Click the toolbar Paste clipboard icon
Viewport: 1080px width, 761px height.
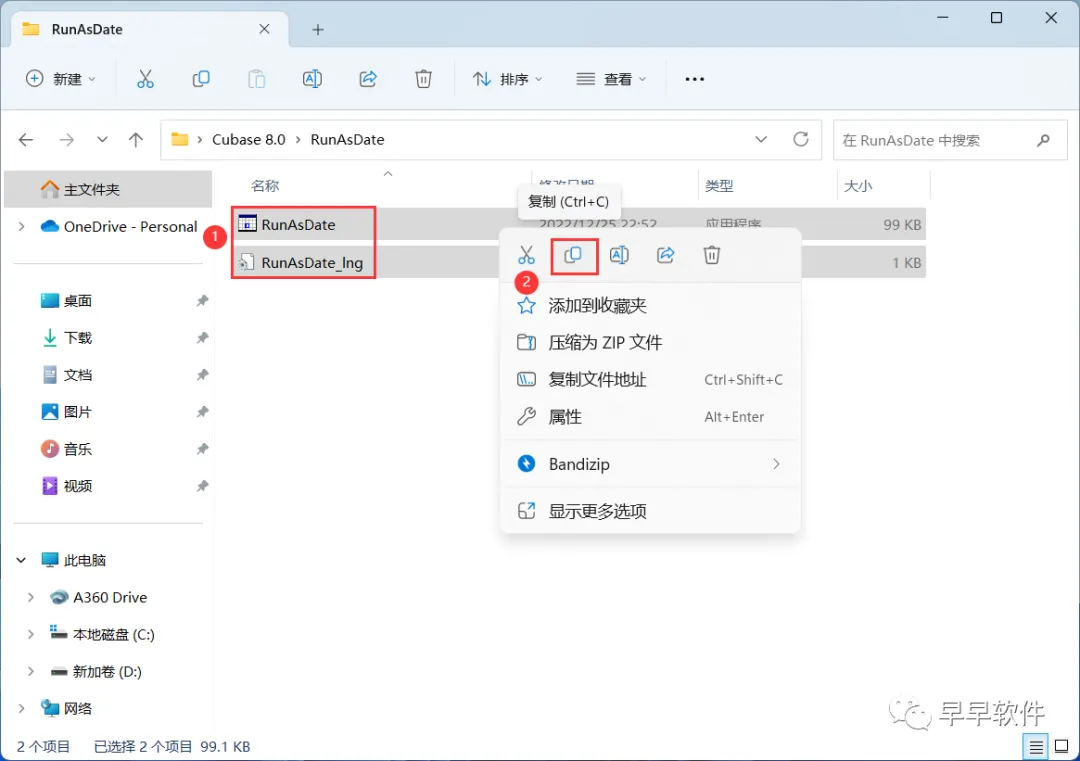(256, 79)
